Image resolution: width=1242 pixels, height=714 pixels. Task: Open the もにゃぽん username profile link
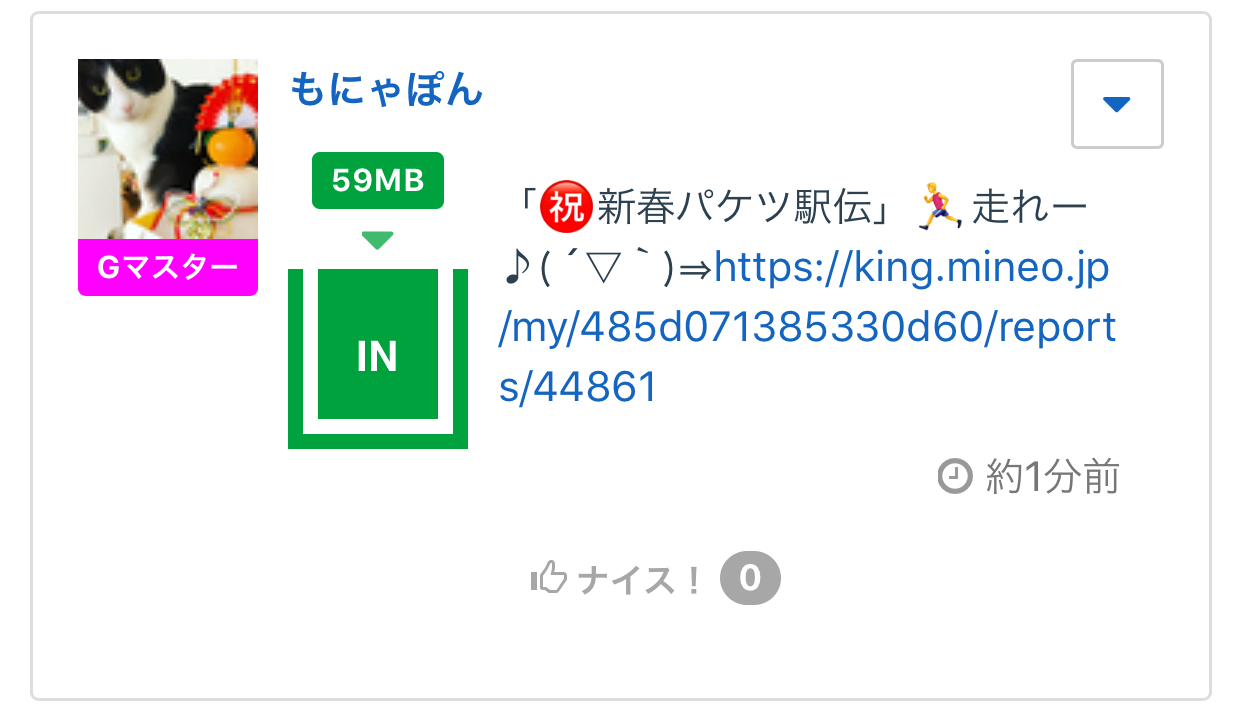(x=387, y=91)
